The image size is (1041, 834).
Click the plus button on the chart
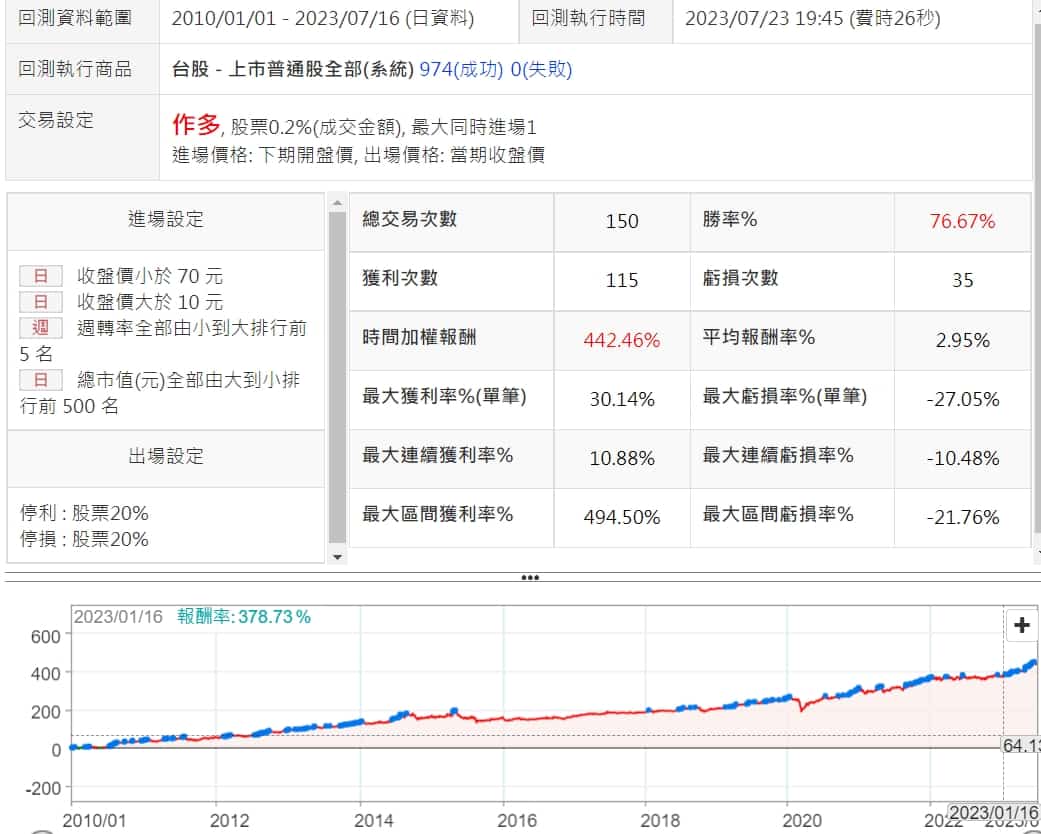click(x=1021, y=626)
